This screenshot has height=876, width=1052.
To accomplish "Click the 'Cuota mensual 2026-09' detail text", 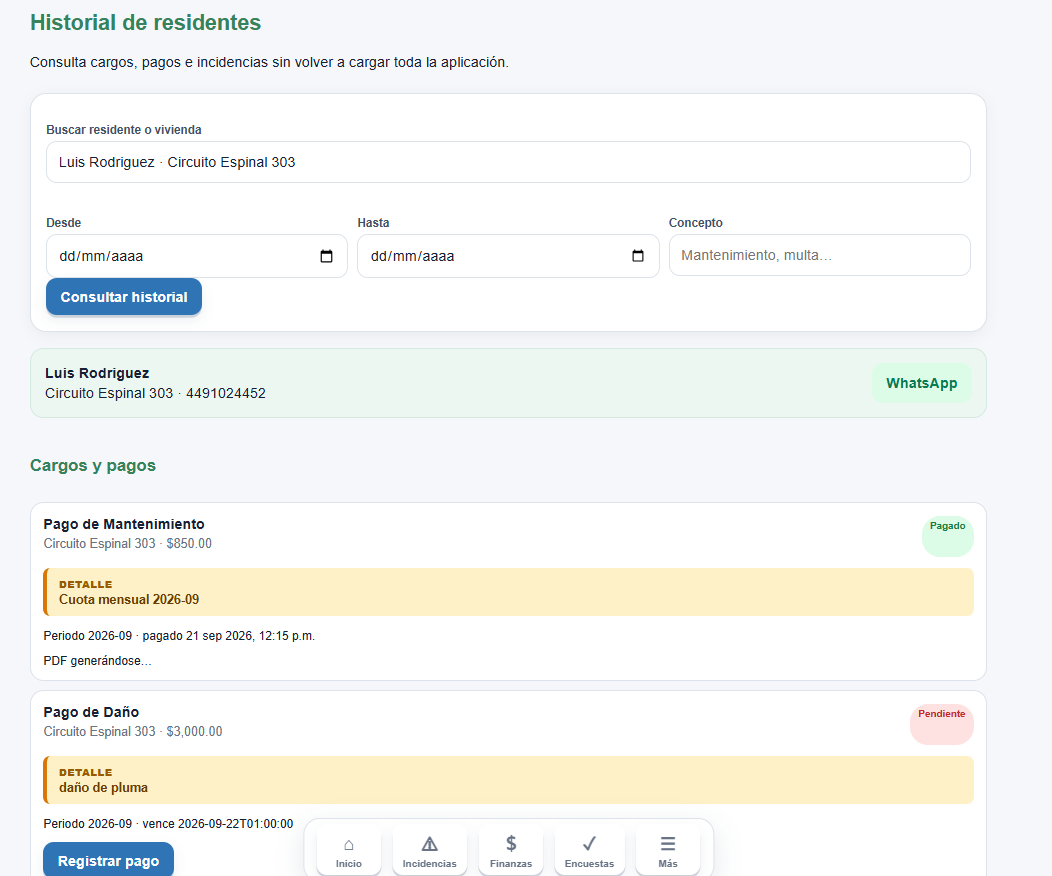I will click(x=129, y=600).
